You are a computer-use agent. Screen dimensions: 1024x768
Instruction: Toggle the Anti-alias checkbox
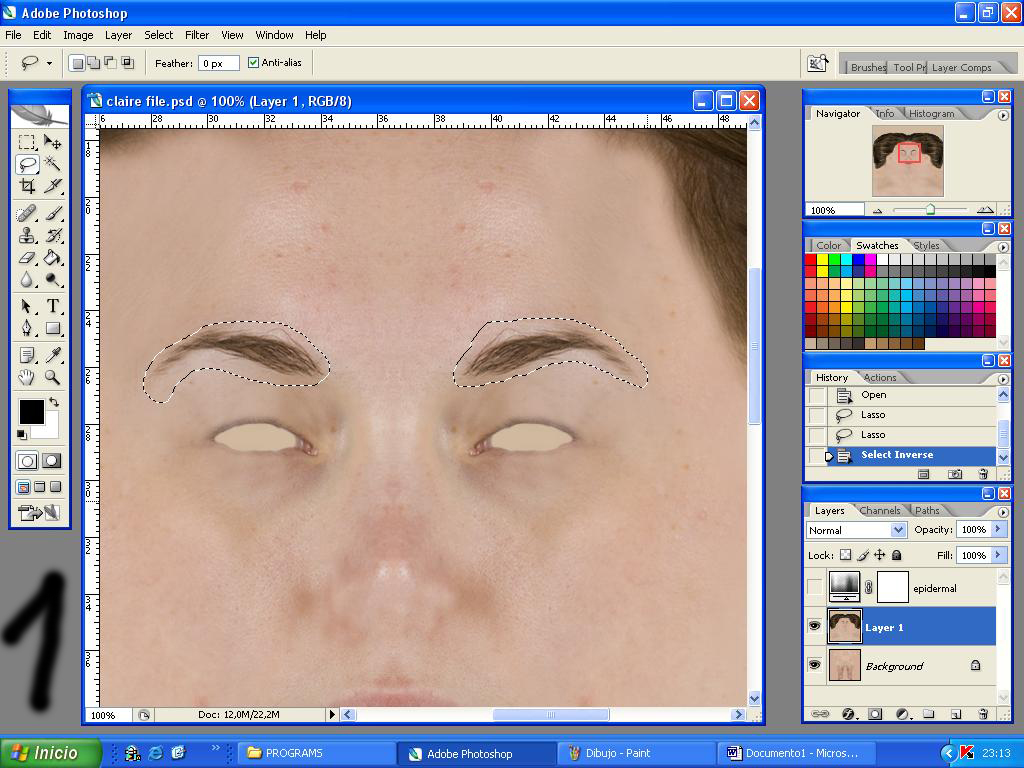click(253, 63)
